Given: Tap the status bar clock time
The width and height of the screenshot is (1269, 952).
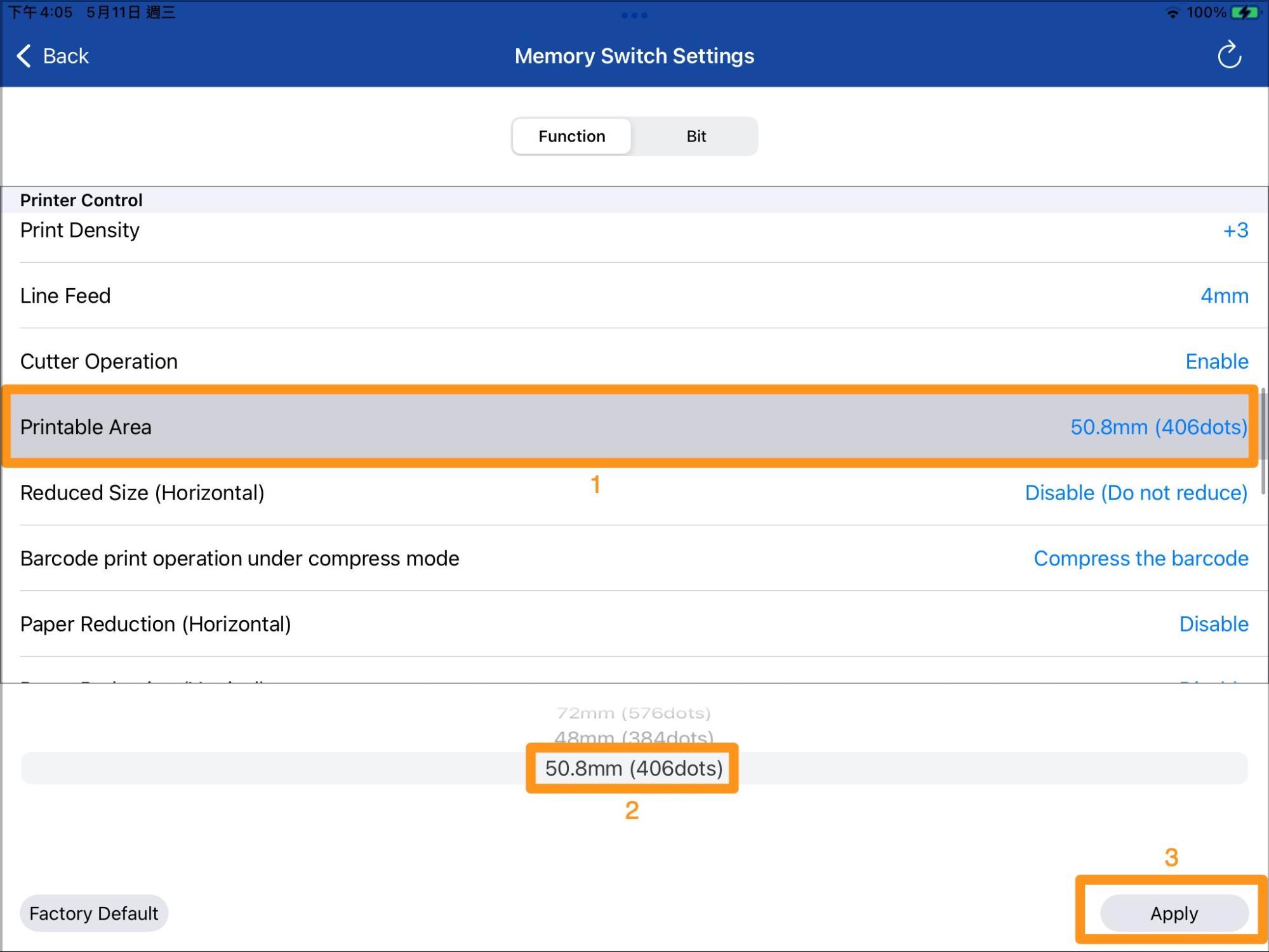Looking at the screenshot, I should point(40,13).
